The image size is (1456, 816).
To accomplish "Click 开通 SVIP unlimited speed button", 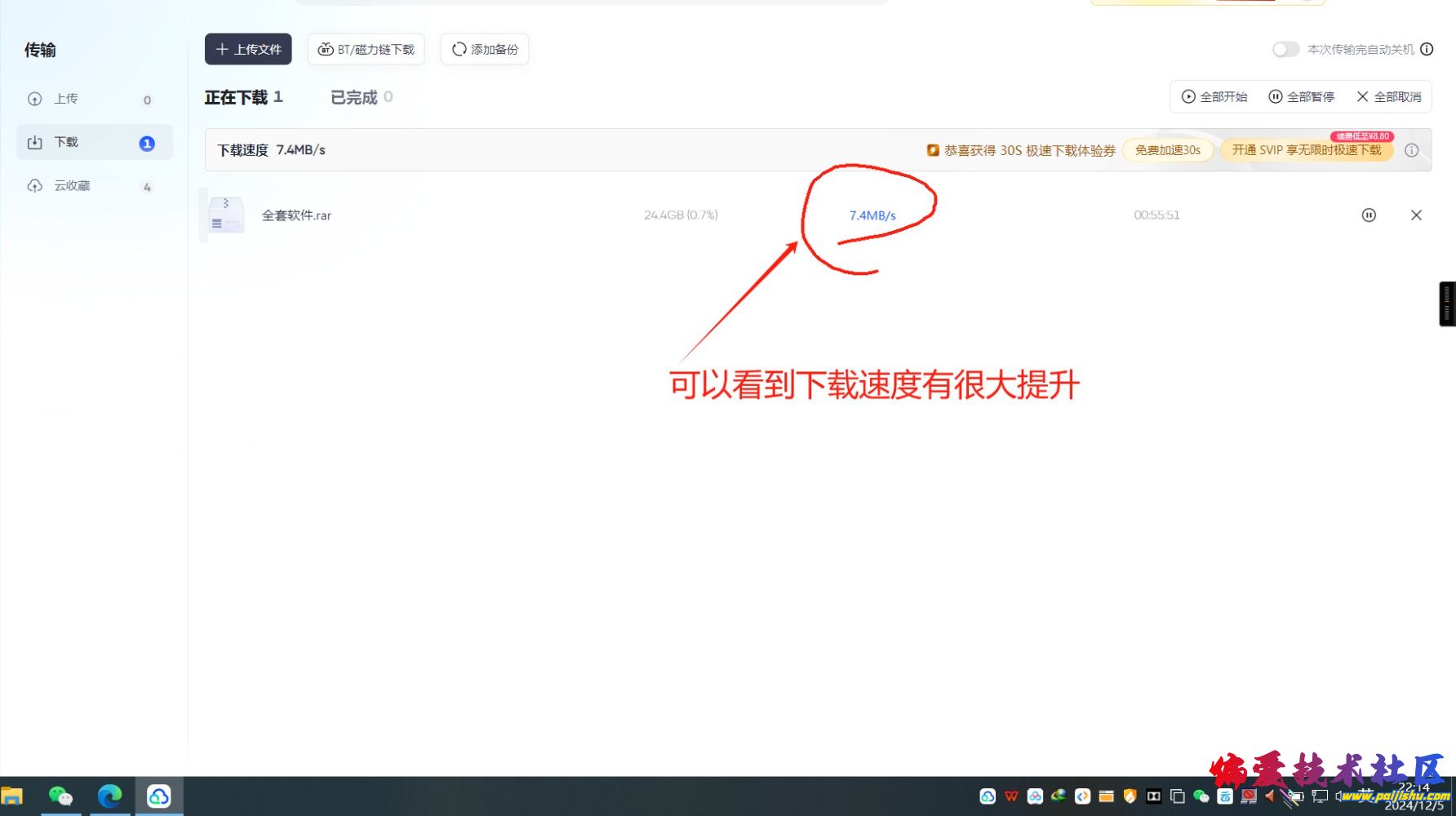I will 1306,151.
